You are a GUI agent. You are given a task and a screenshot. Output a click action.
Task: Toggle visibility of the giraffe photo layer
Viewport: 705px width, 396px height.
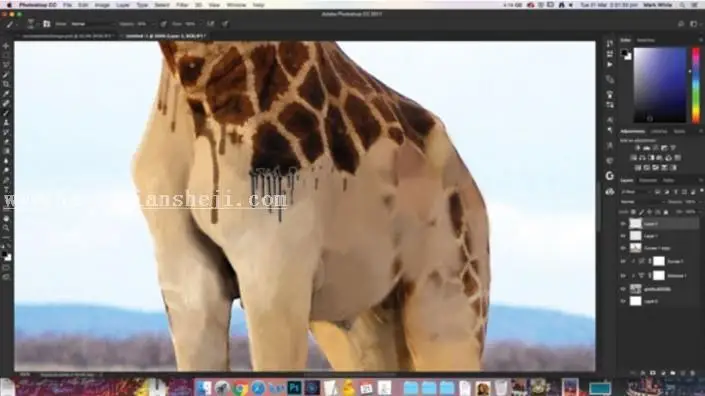click(x=623, y=289)
